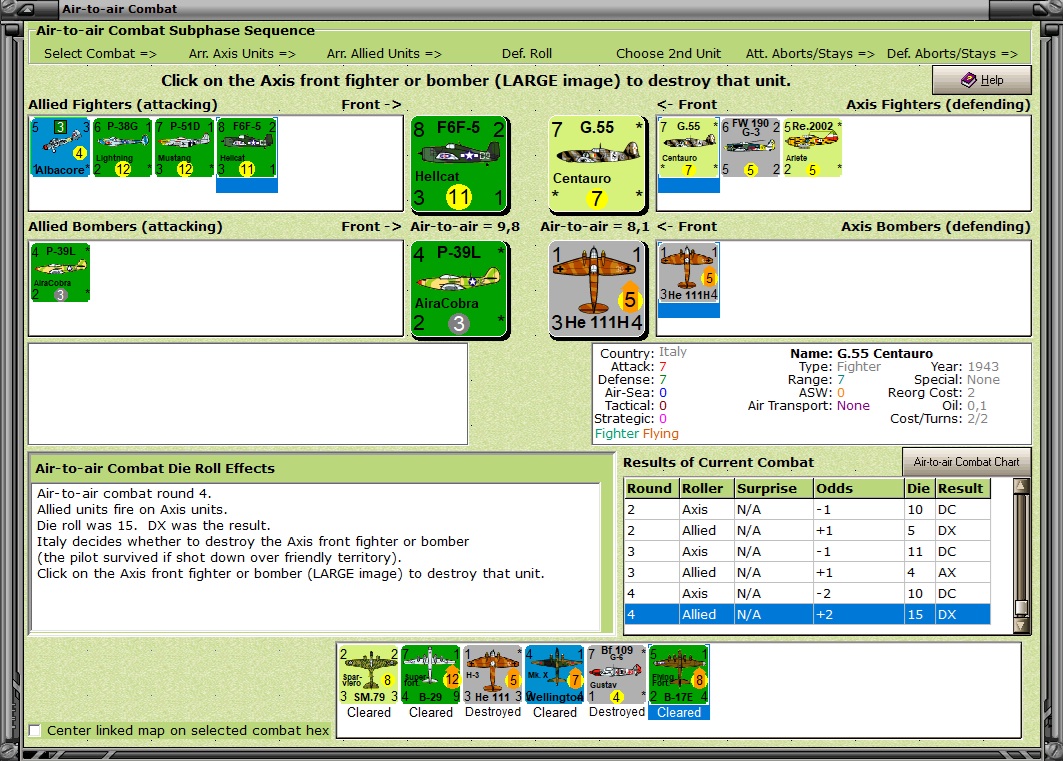Select round 2 Allied row with die 5
This screenshot has width=1063, height=761.
point(807,531)
